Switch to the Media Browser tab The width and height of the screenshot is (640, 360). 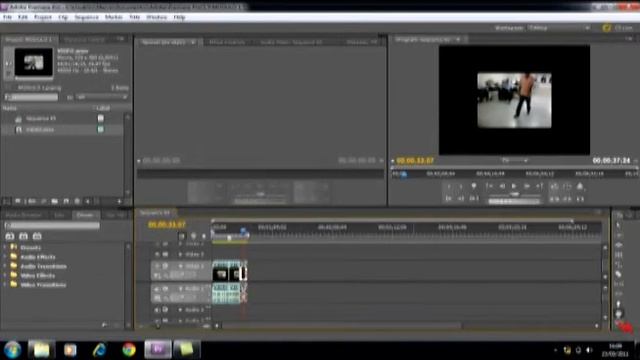point(24,215)
